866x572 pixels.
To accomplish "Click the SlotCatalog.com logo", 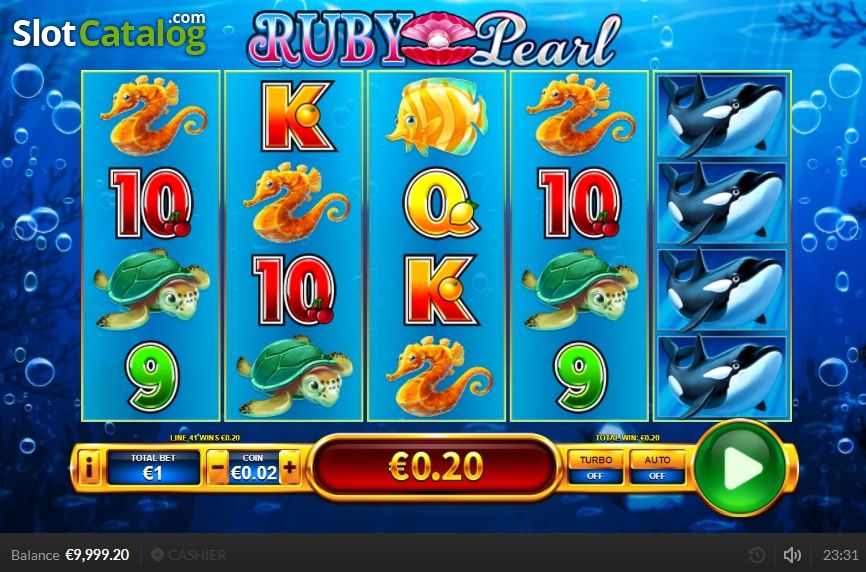I will [x=110, y=33].
